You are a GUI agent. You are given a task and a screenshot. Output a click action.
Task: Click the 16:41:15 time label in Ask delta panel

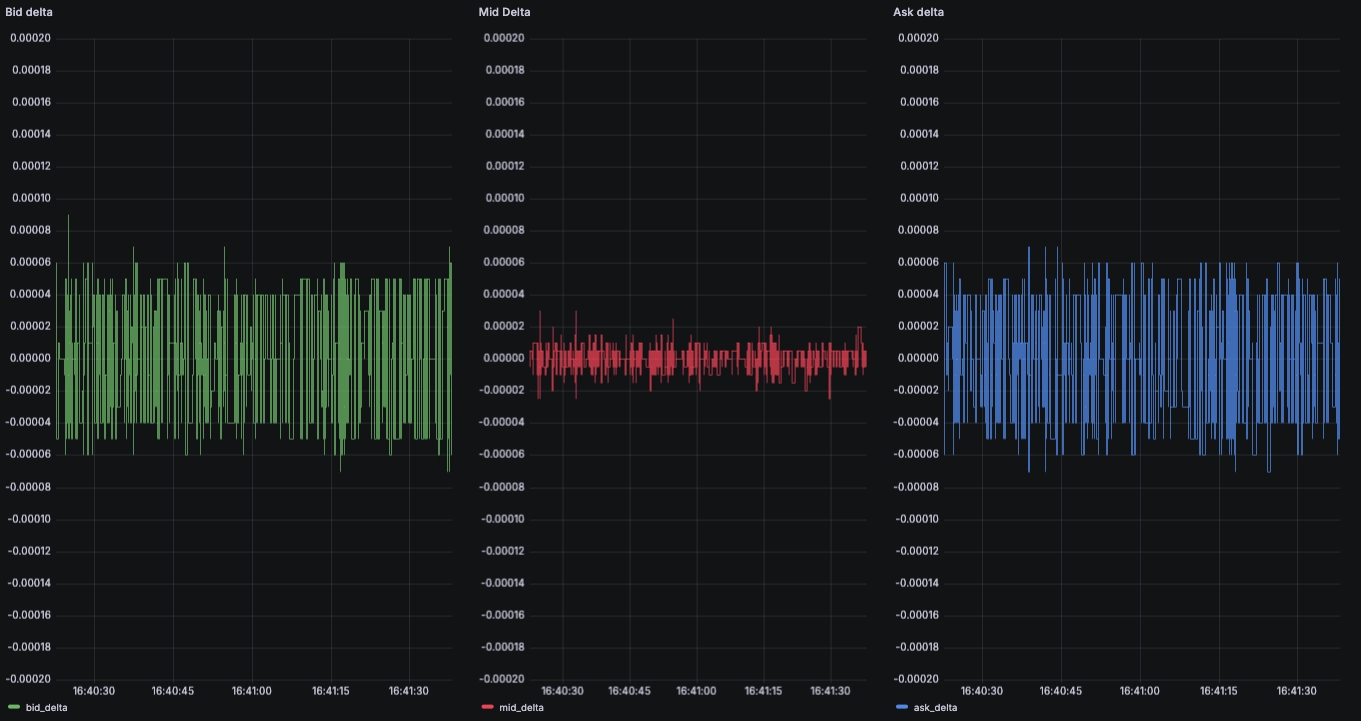1218,691
